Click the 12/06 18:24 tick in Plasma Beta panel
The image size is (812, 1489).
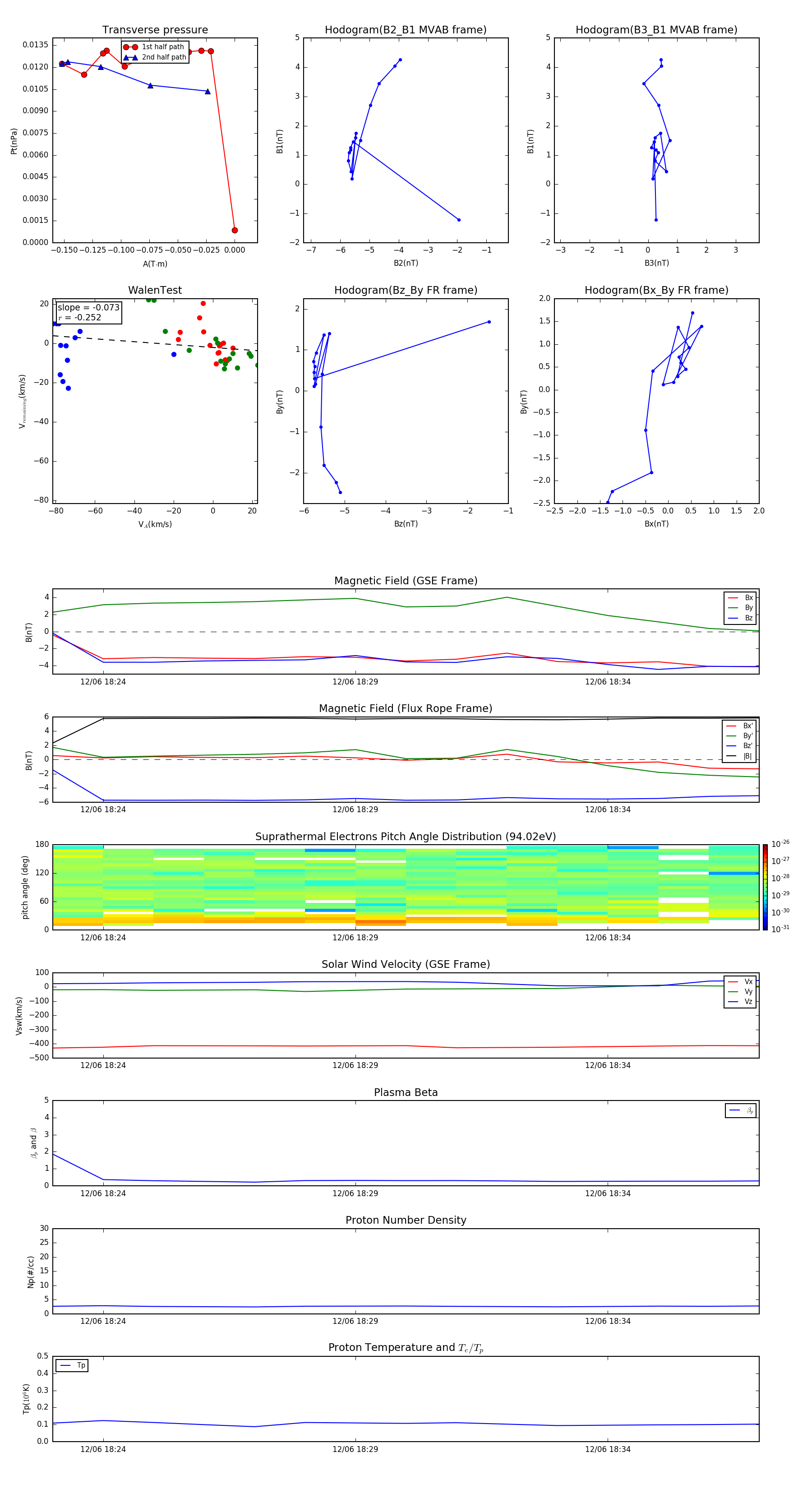(x=103, y=1193)
